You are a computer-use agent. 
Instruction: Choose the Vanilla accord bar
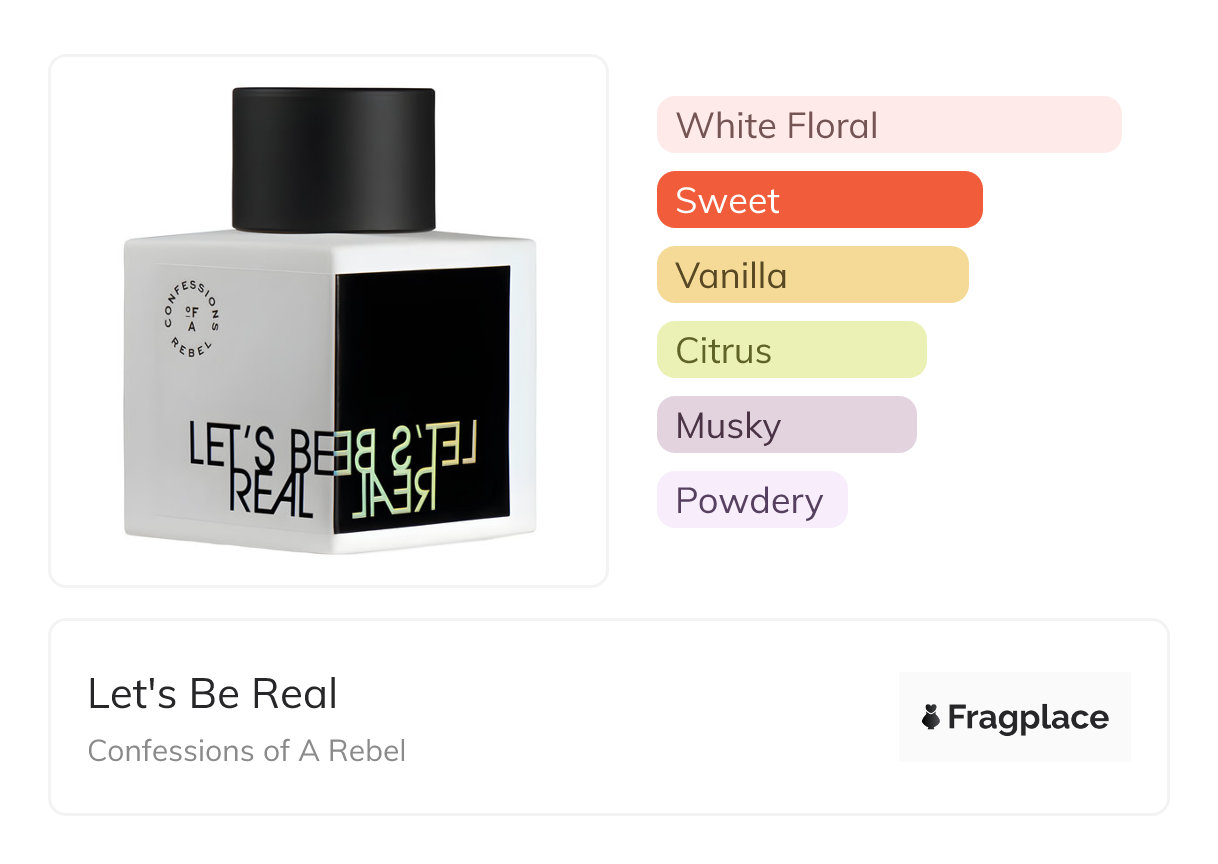[x=812, y=275]
